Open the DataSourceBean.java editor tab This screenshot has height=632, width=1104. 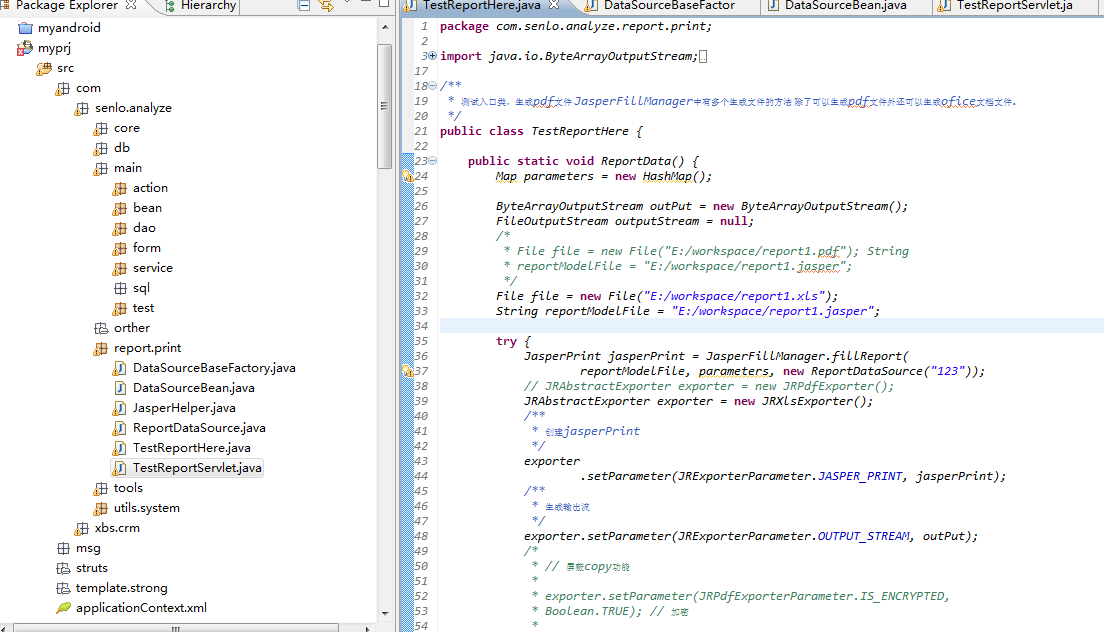(x=844, y=6)
